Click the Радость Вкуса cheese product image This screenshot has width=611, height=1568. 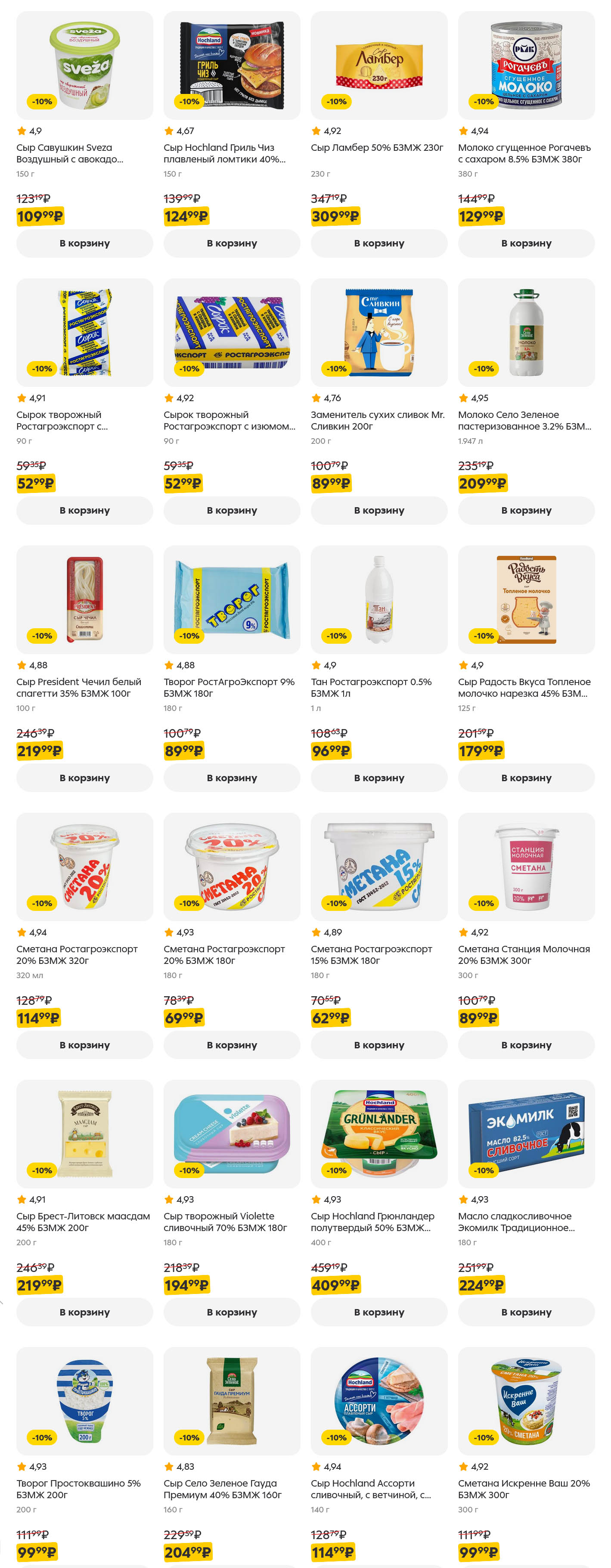coord(526,599)
